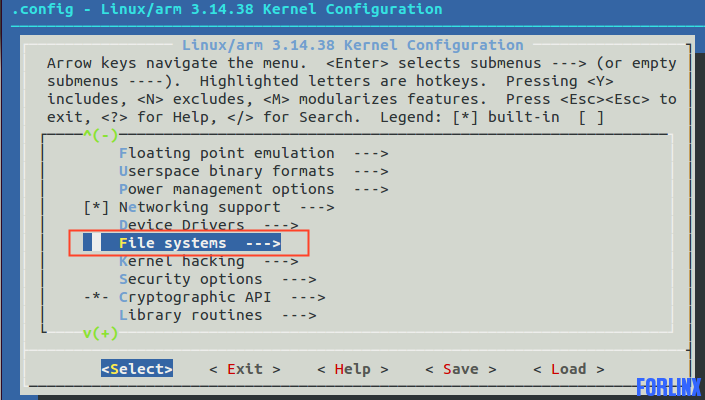Image resolution: width=705 pixels, height=400 pixels.
Task: Open Device Drivers submenu
Action: [x=209, y=225]
